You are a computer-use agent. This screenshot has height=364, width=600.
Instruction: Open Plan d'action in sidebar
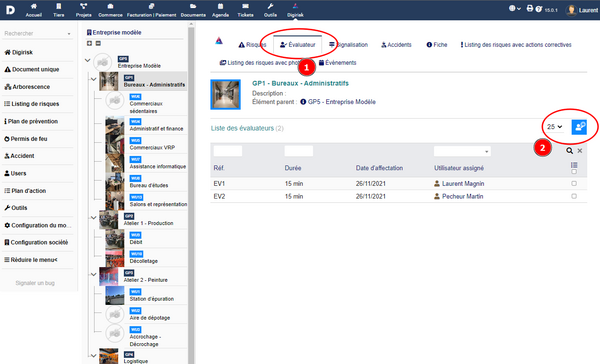coord(25,191)
